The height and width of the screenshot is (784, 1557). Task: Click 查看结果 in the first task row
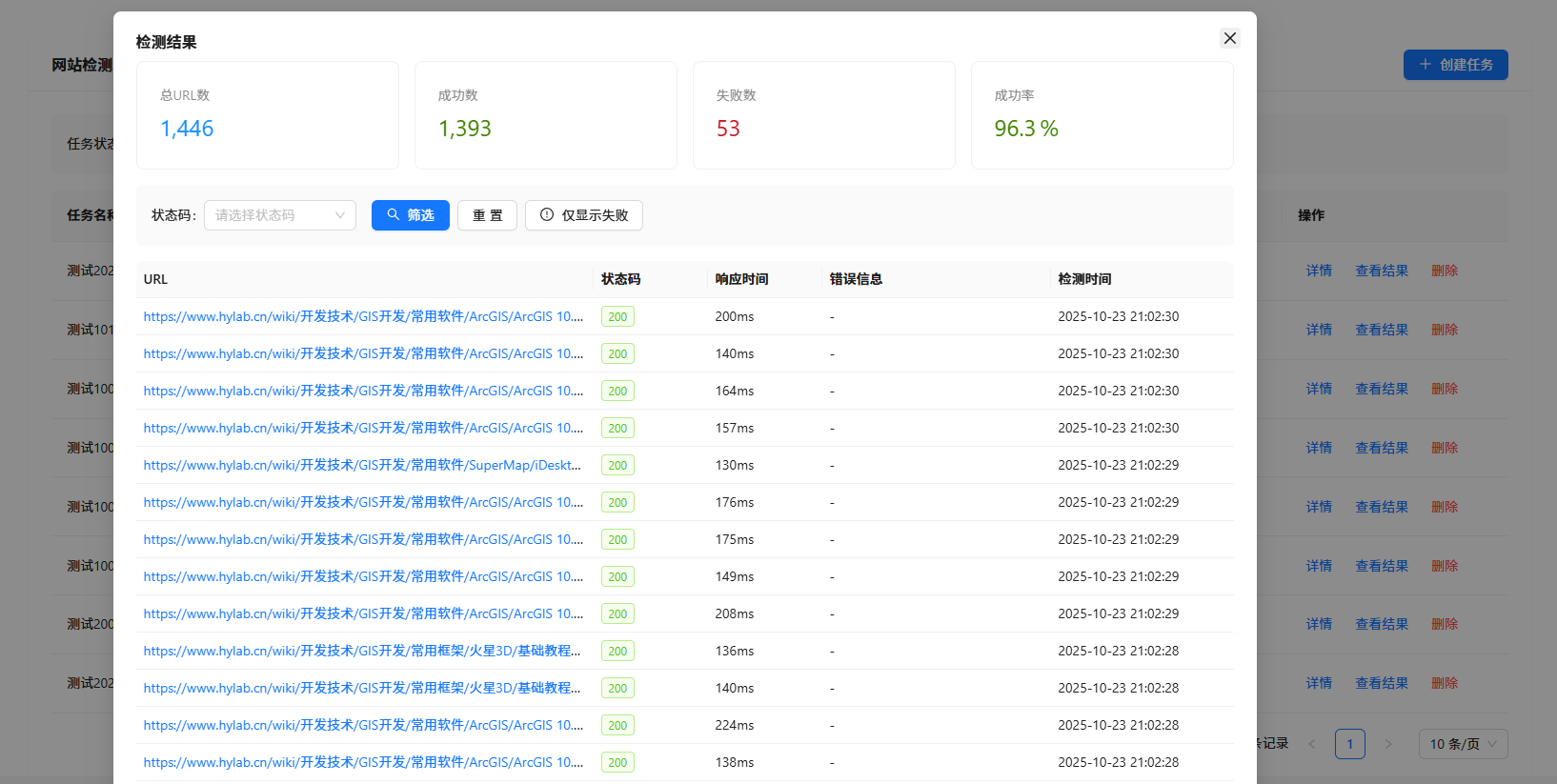click(1382, 271)
